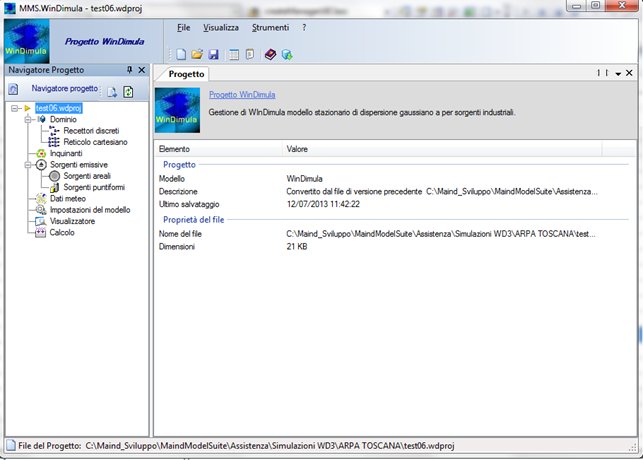Click the File del Progetto path in status bar
Viewport: 643px width, 460px height.
[x=270, y=446]
